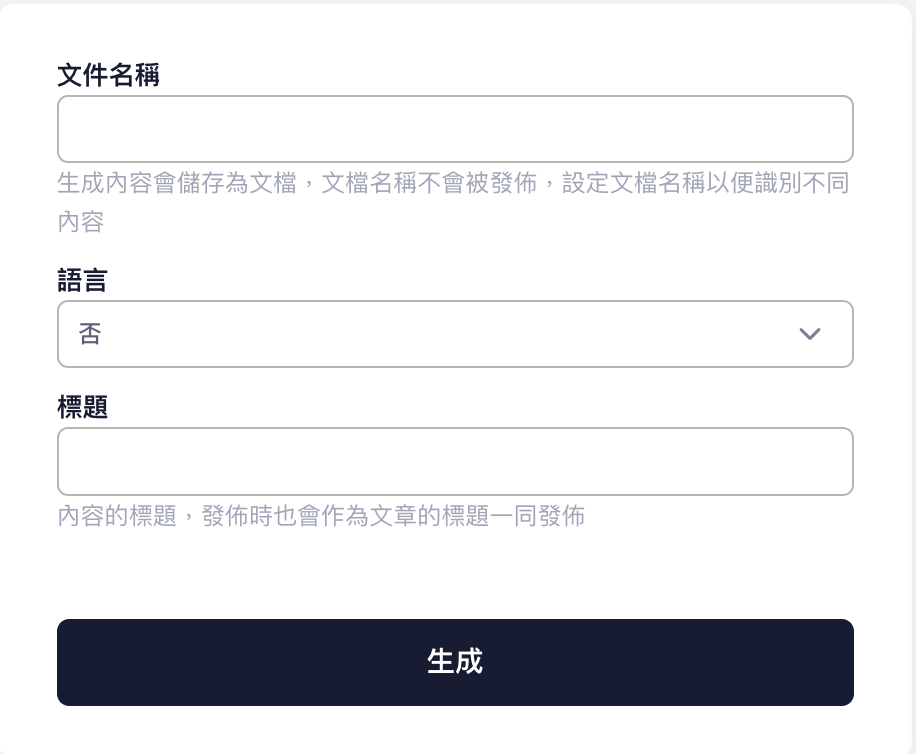Open the 語言 dropdown menu

pos(455,334)
